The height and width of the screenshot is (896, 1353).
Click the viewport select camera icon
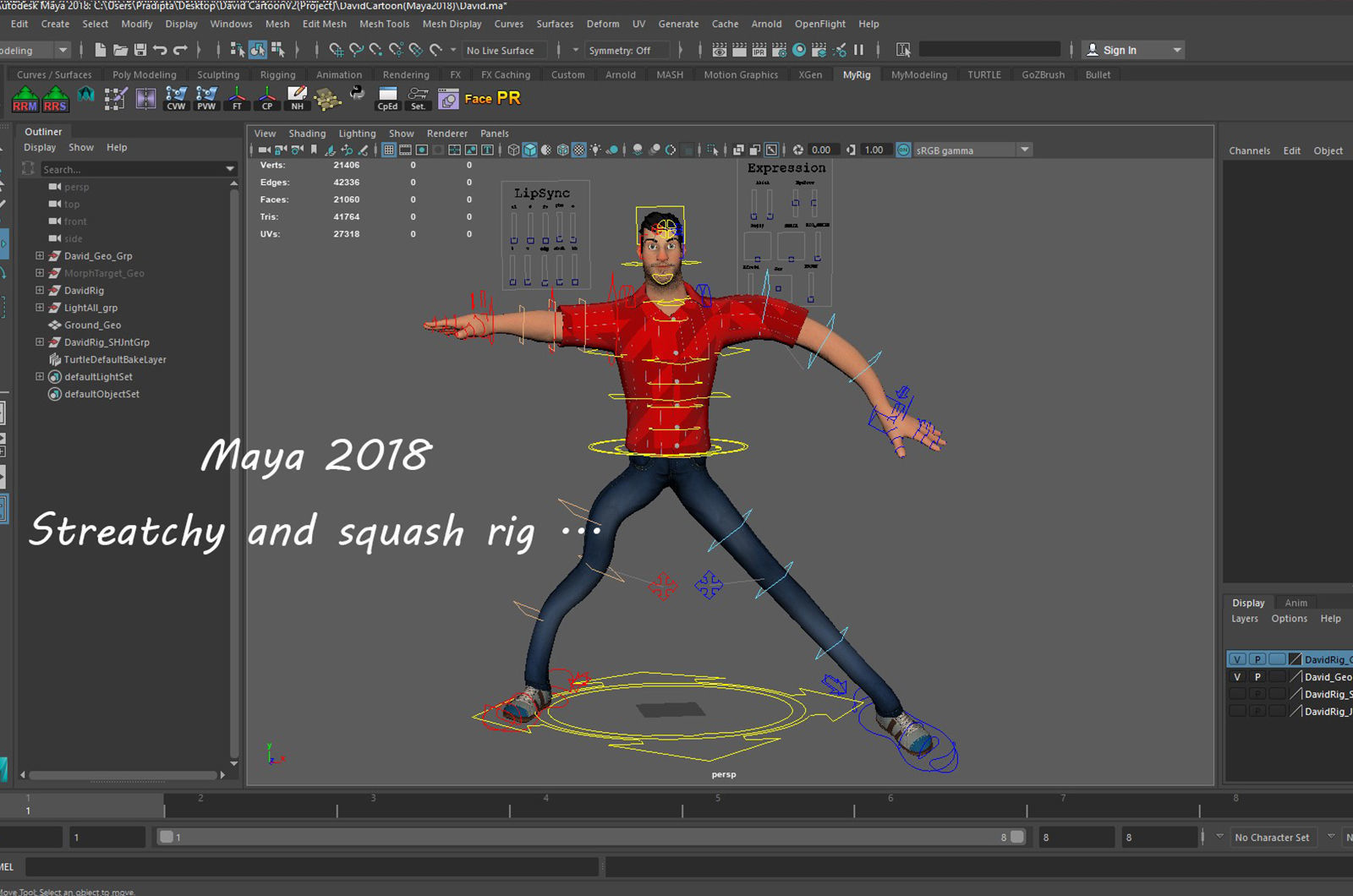265,150
